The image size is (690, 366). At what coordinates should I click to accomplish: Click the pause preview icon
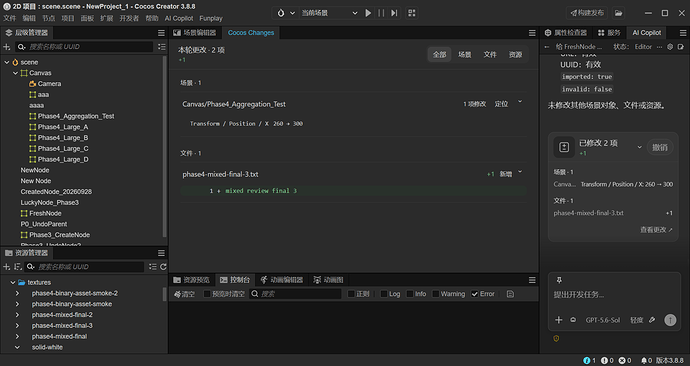point(381,13)
